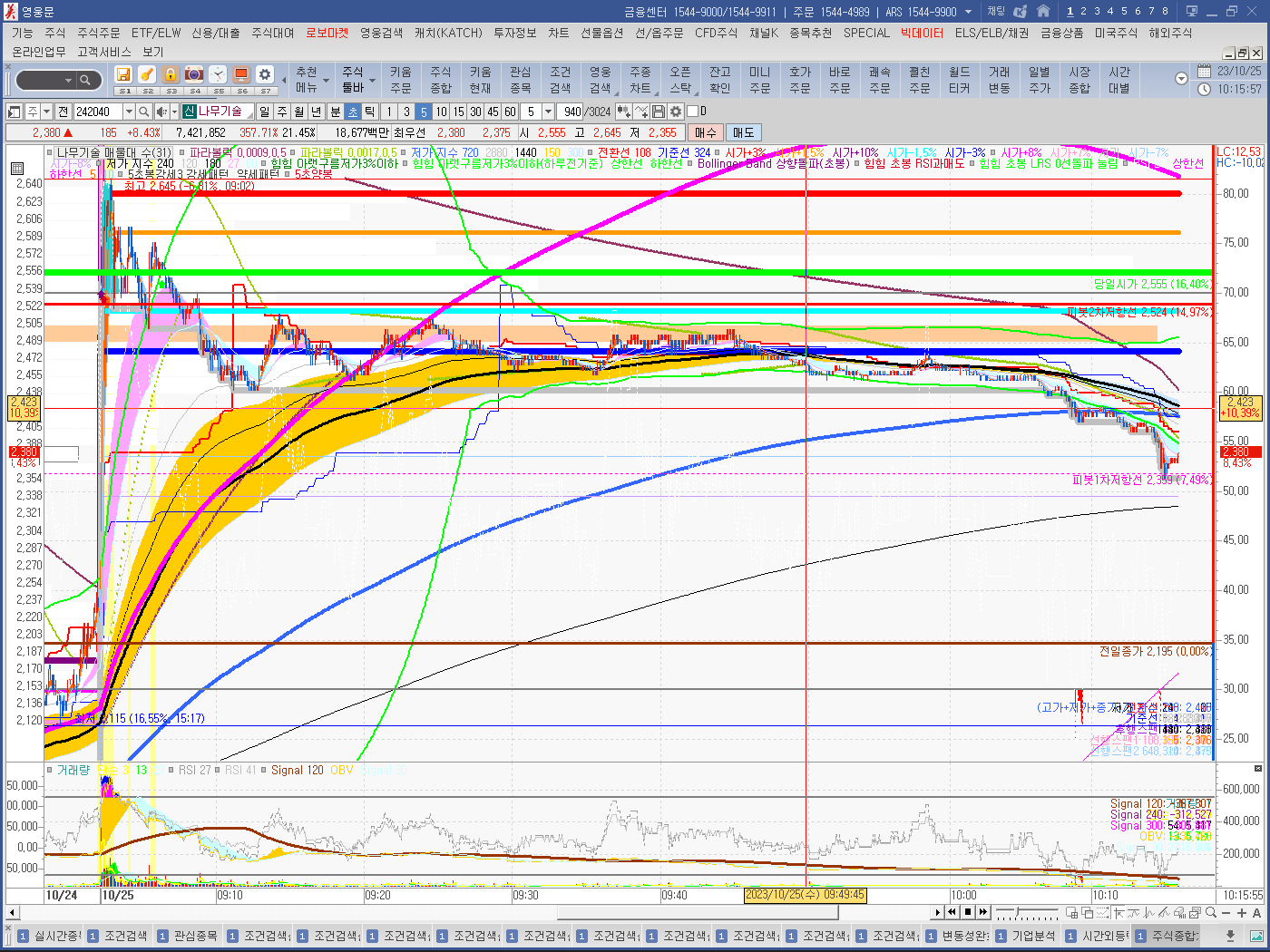This screenshot has height=952, width=1270.
Task: Click the padlock icon above S3
Action: [171, 74]
